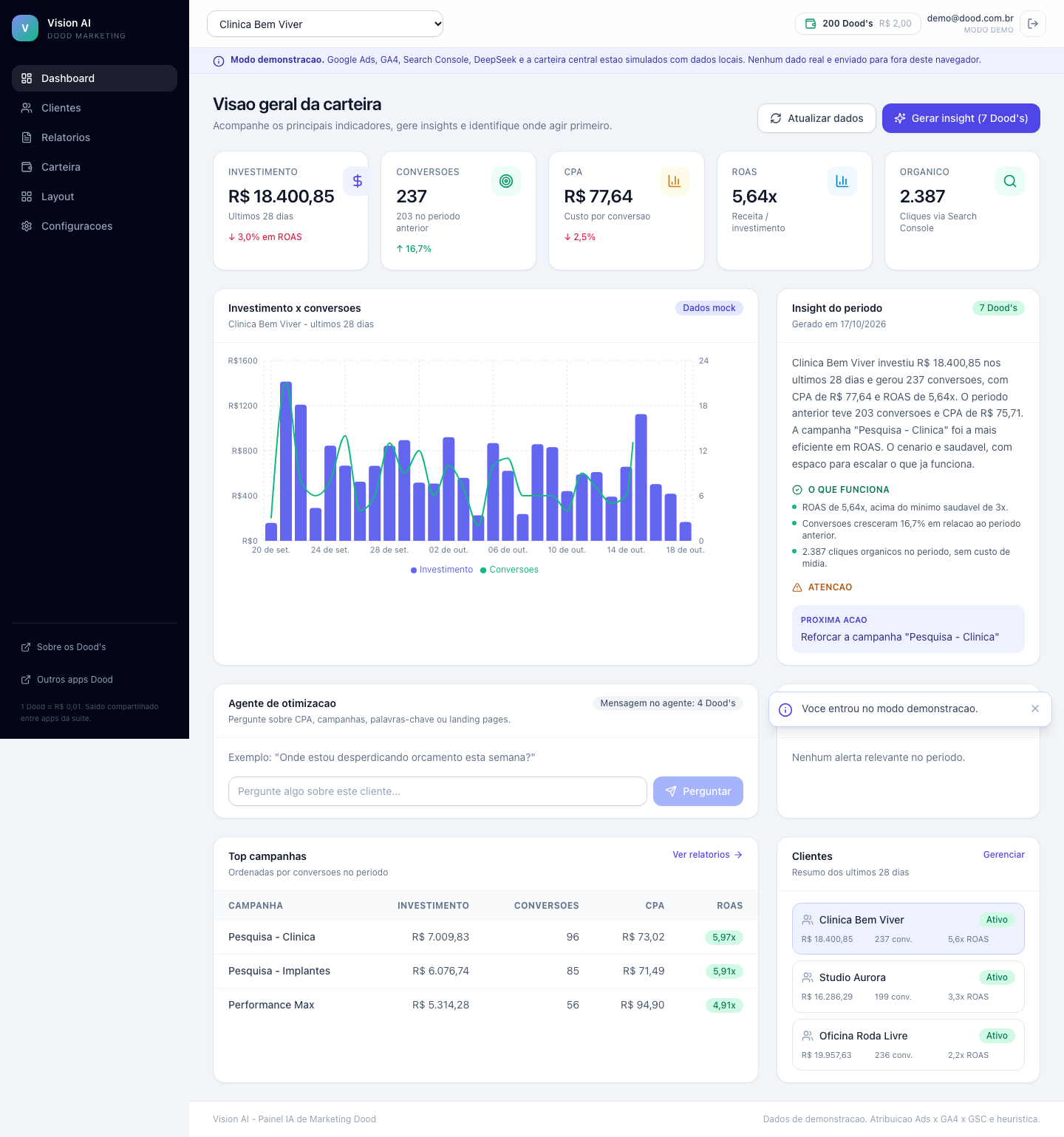This screenshot has width=1064, height=1137.
Task: Click the logout icon button
Action: 1033,24
